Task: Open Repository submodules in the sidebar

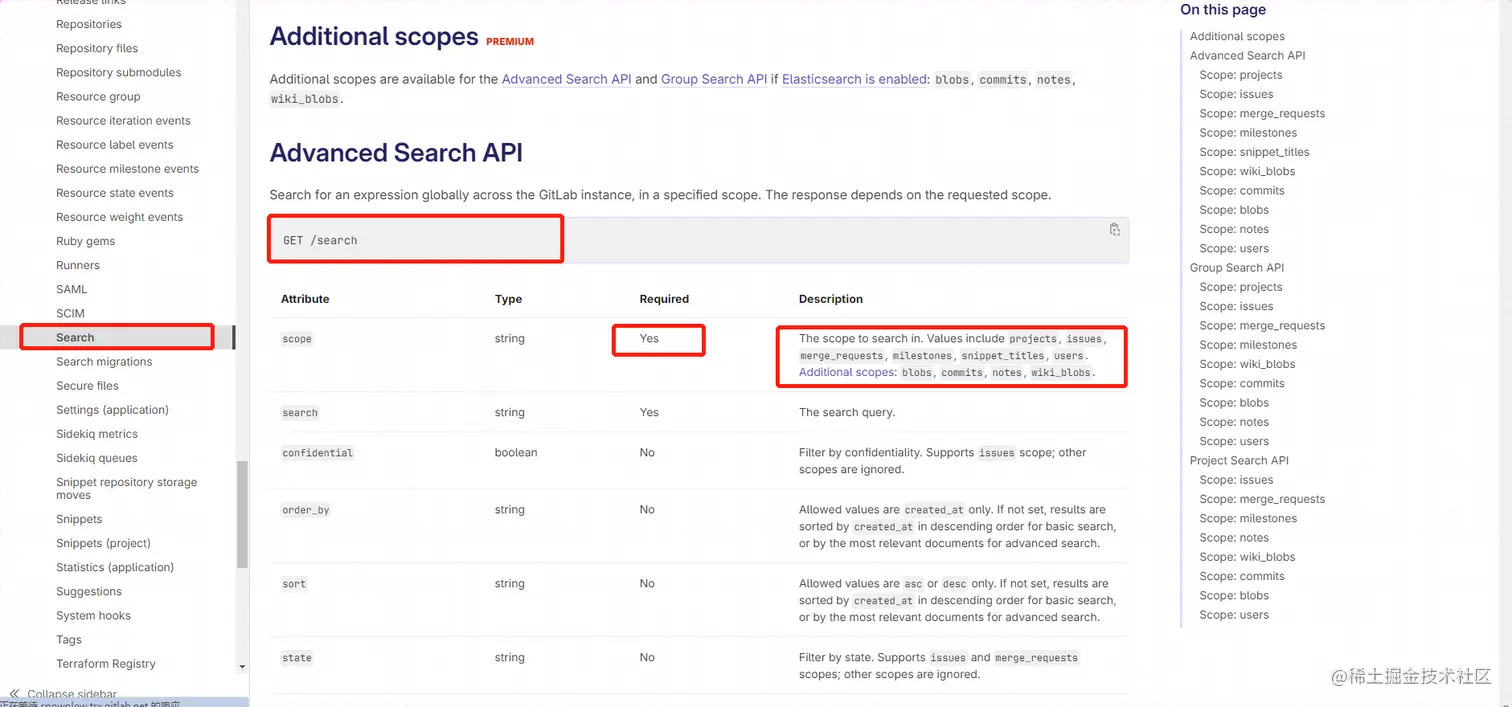Action: [119, 73]
